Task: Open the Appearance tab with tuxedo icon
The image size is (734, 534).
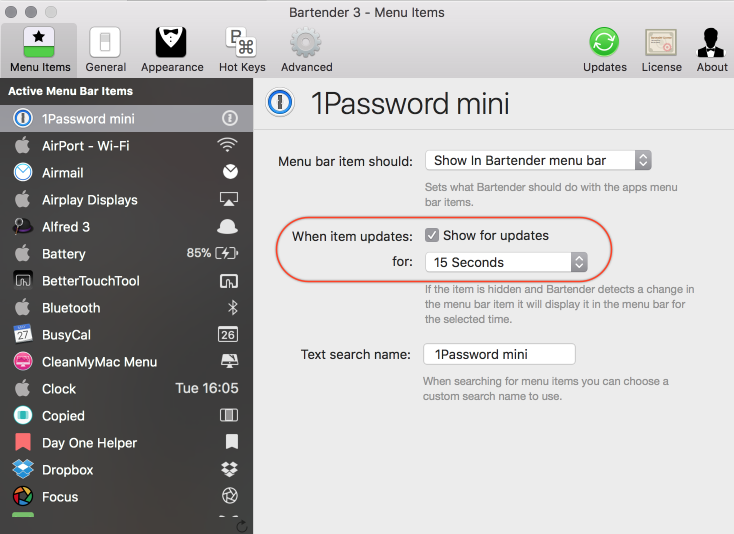Action: pos(172,50)
